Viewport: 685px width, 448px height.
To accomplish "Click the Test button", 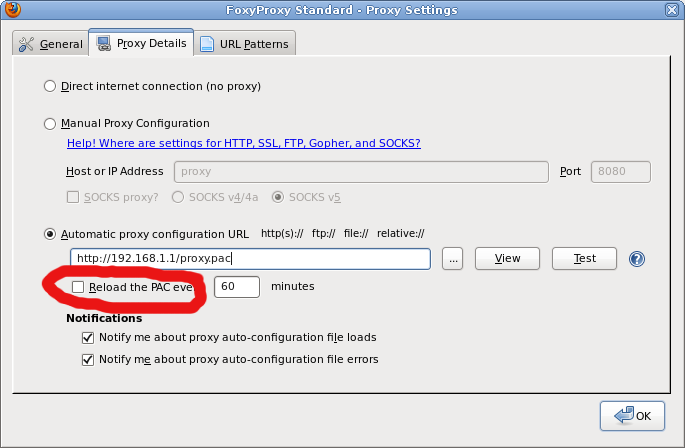I will pos(584,259).
